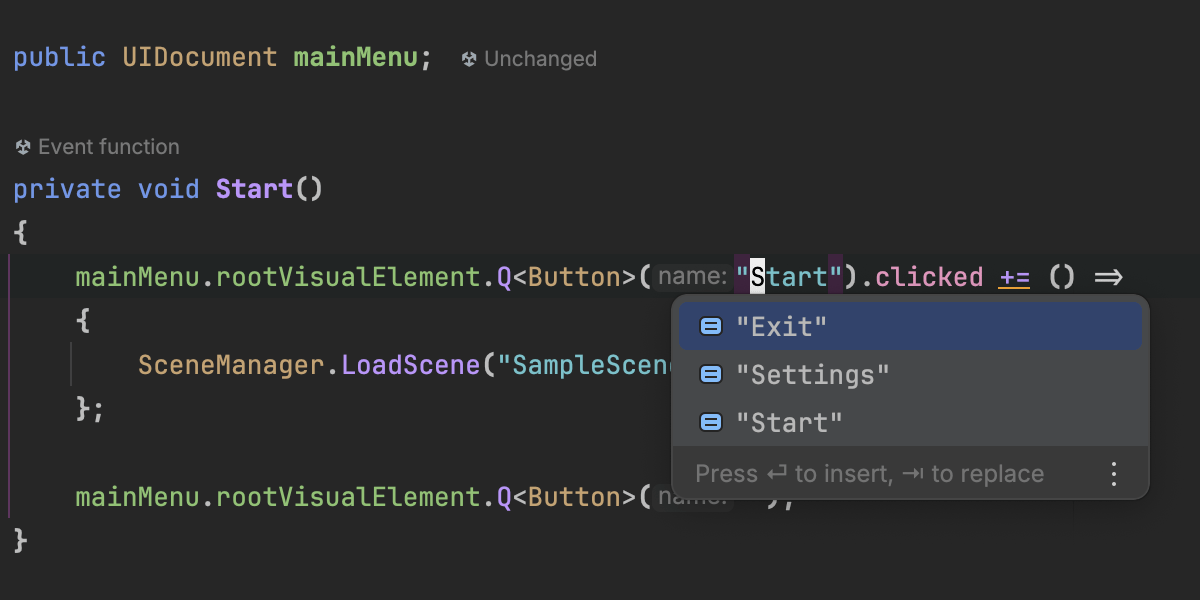Screen dimensions: 1200x600
Task: Click the UIDocument type name
Action: click(x=200, y=57)
